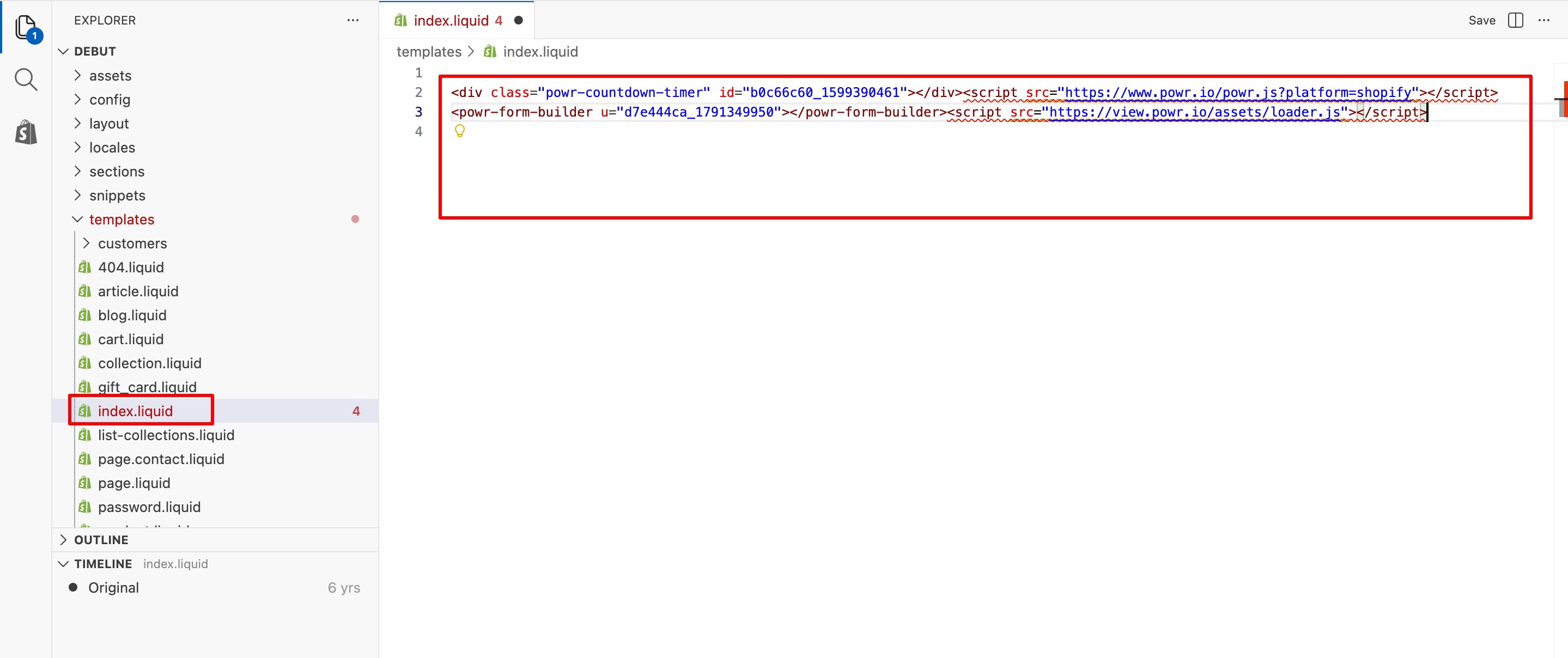Click line number 2 in the gutter
Viewport: 1568px width, 658px height.
tap(418, 93)
